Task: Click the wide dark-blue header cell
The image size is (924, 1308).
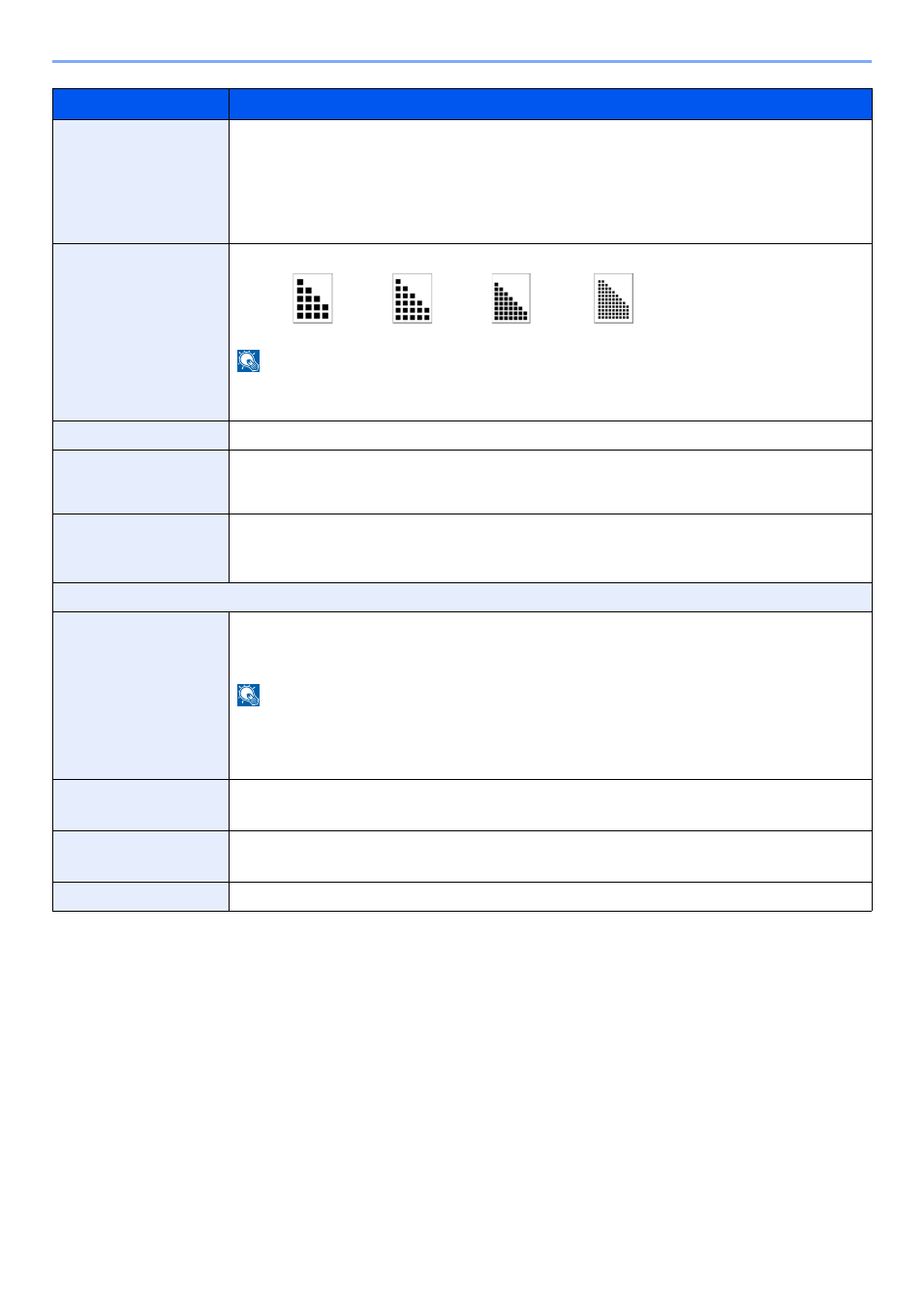Action: click(x=550, y=104)
